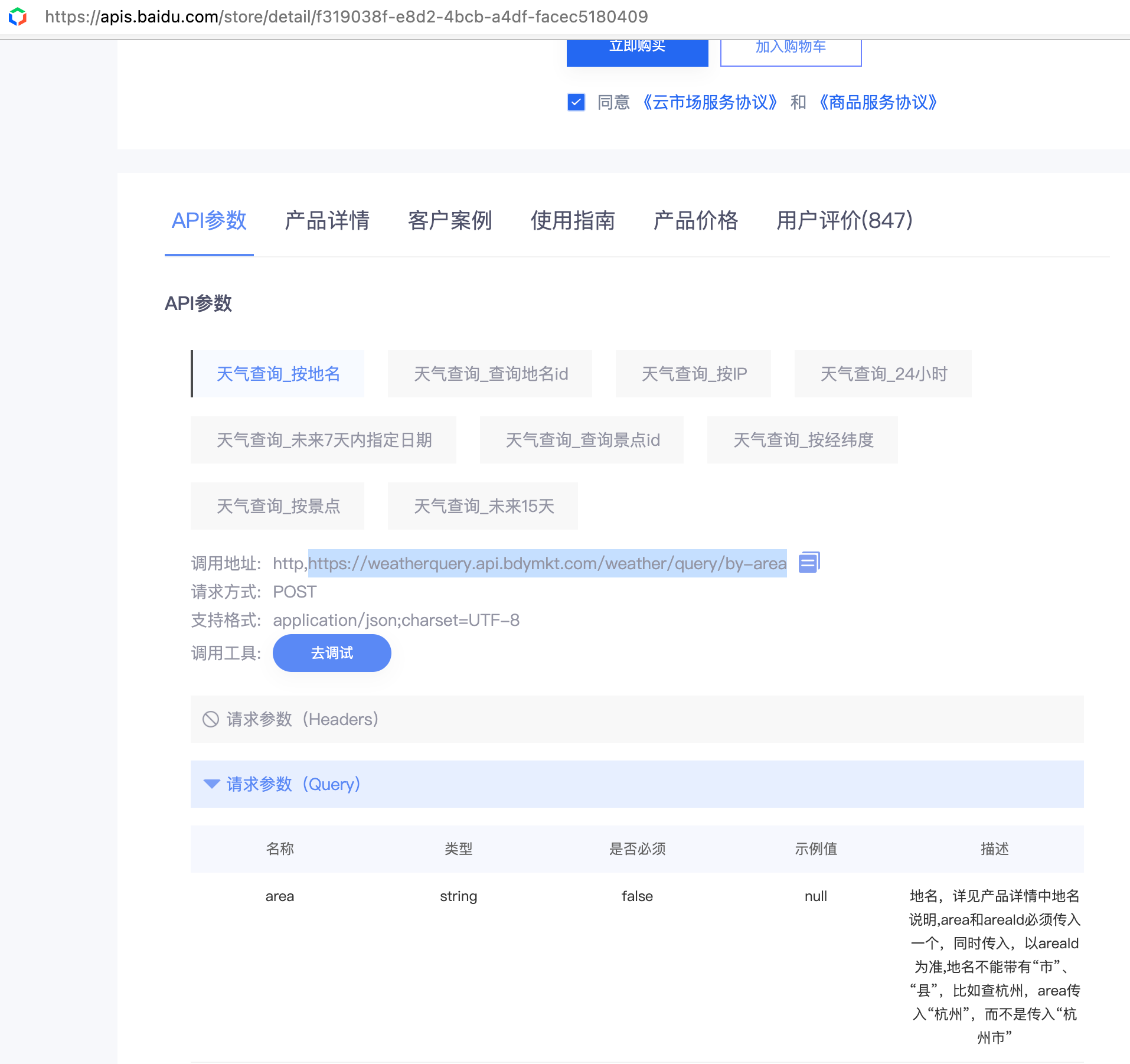
Task: Select the 天气查询_未来15天 endpoint
Action: tap(482, 506)
